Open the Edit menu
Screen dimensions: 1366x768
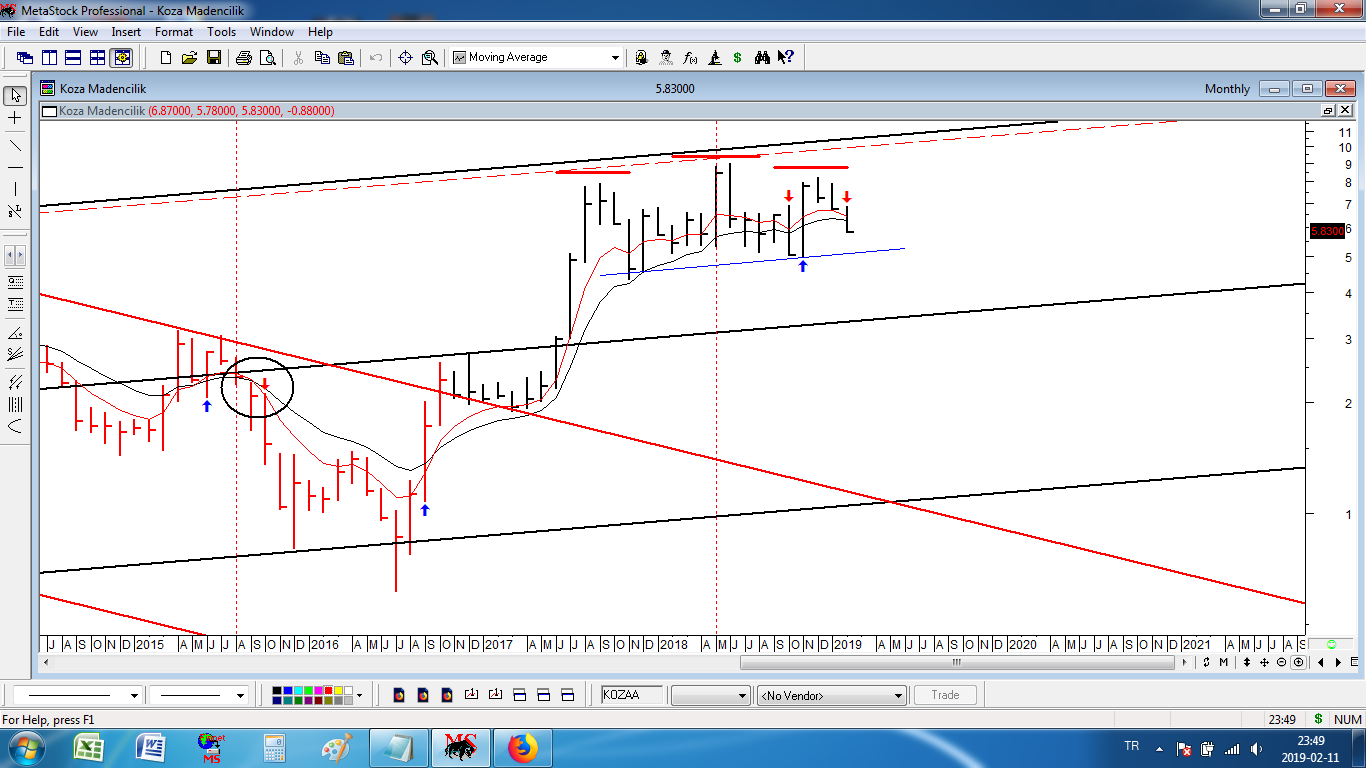coord(49,32)
